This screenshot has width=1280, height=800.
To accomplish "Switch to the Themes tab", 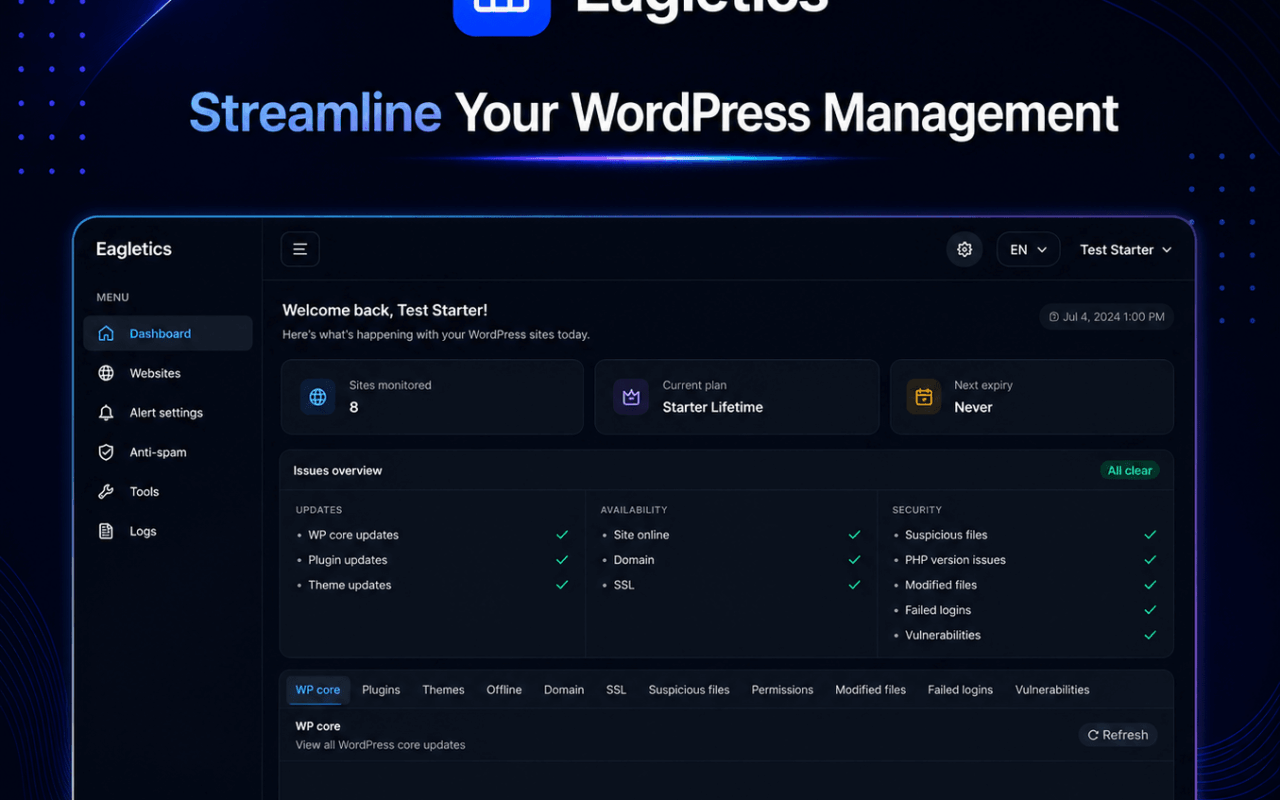I will click(443, 690).
